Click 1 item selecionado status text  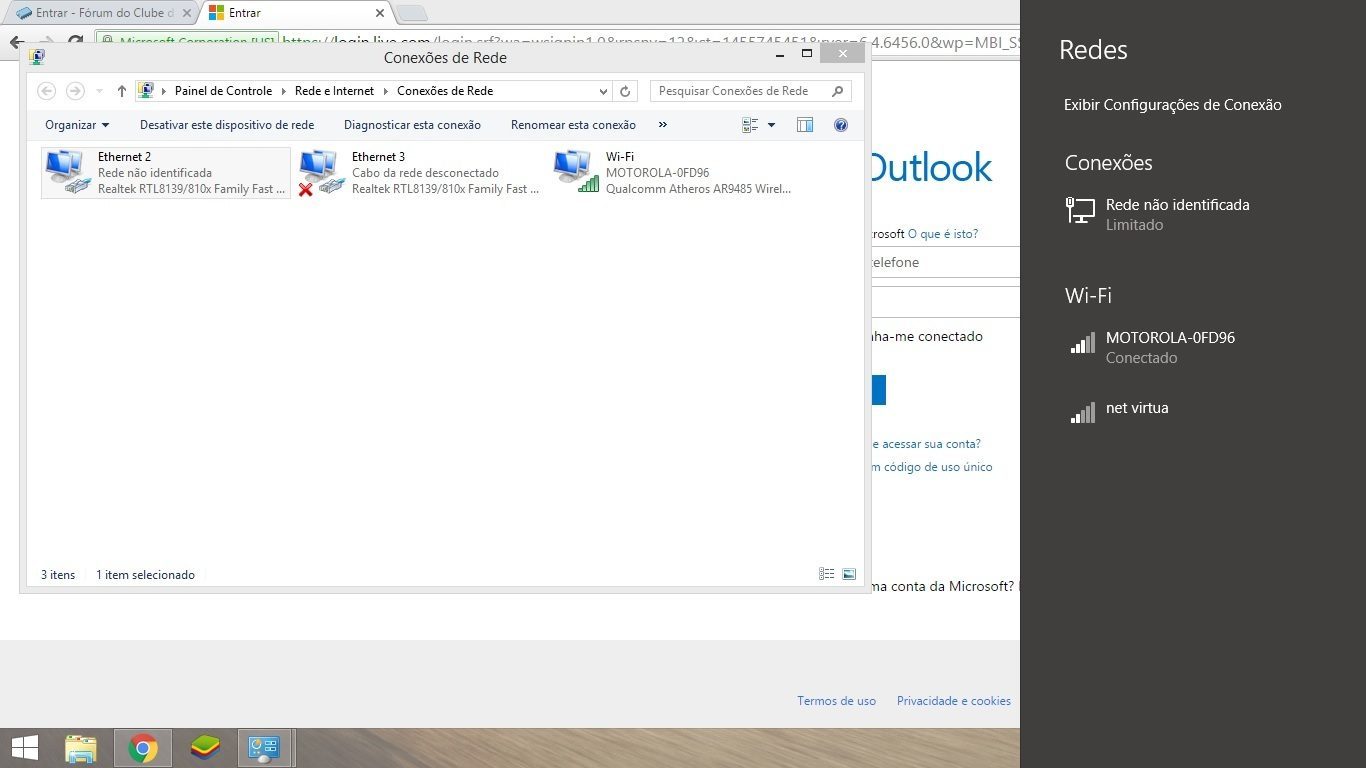pyautogui.click(x=146, y=575)
